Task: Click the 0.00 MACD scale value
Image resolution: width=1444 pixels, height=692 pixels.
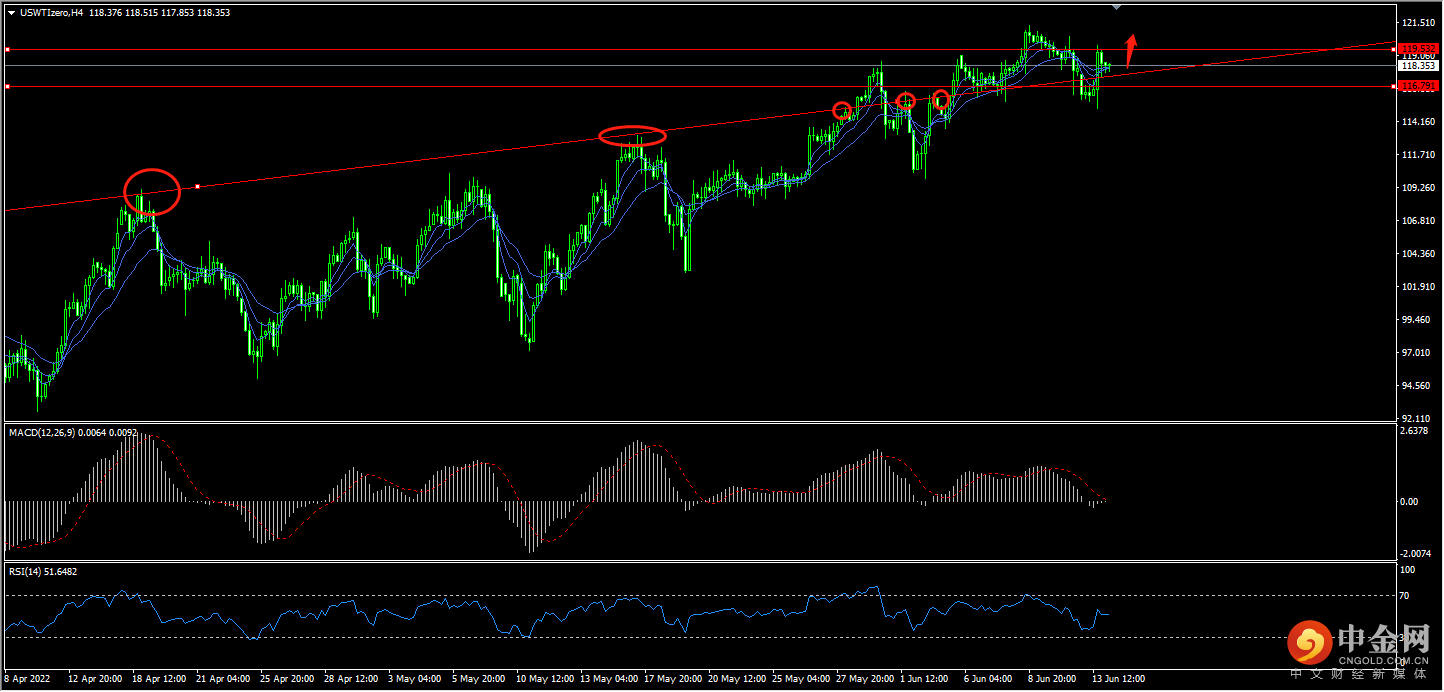Action: [1411, 502]
